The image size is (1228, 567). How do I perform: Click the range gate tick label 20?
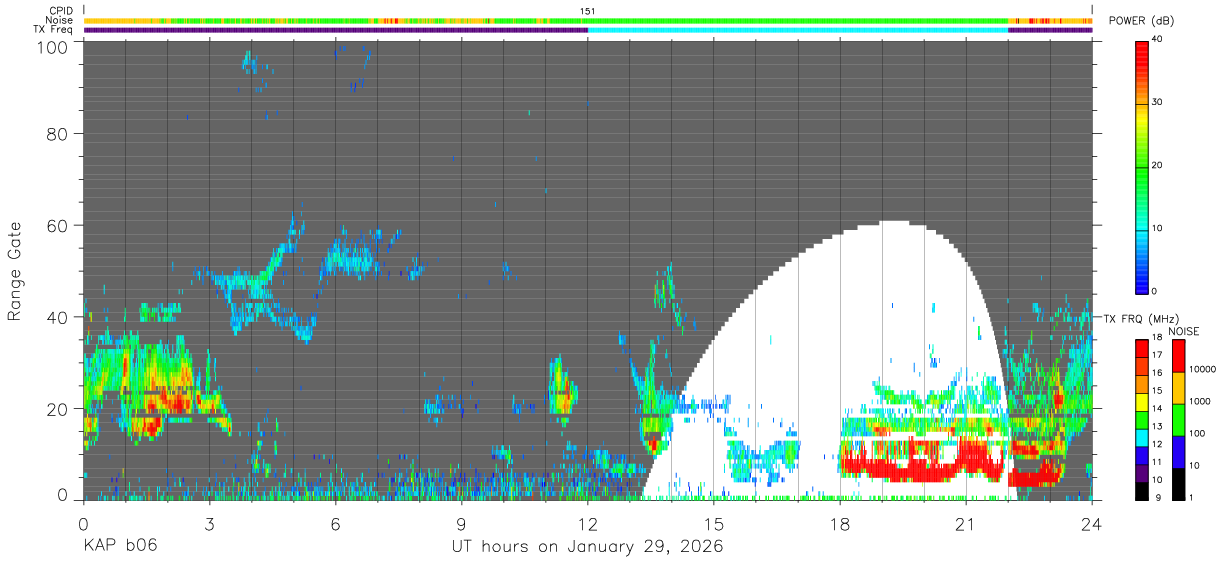tap(58, 409)
